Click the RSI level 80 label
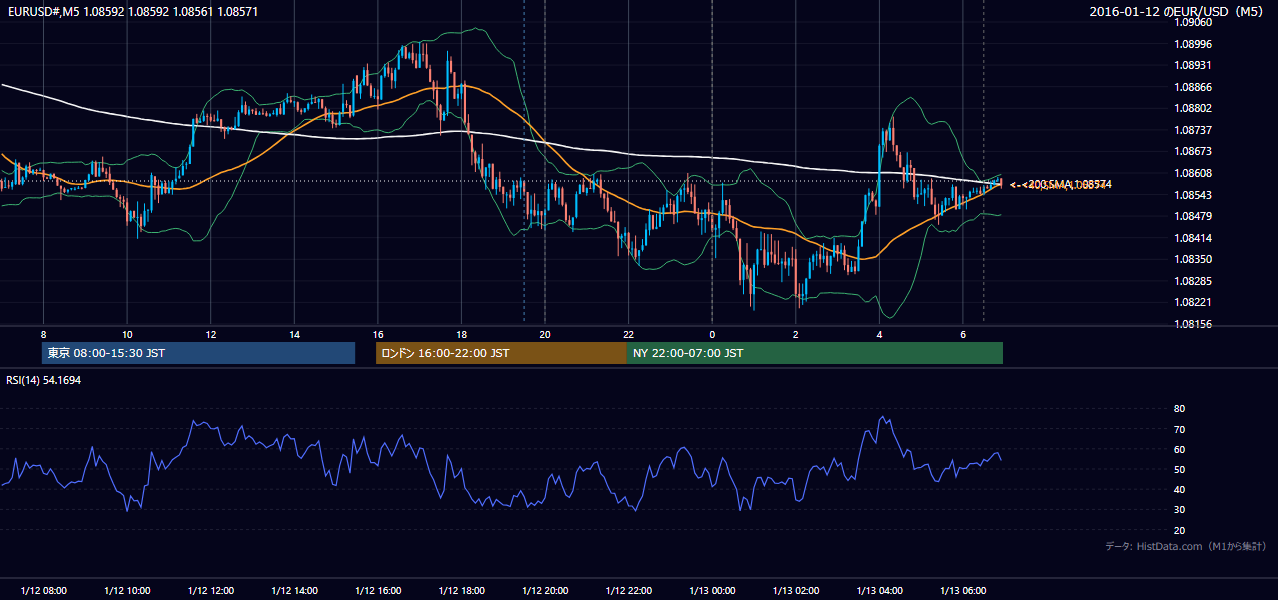1278x600 pixels. (x=1179, y=409)
